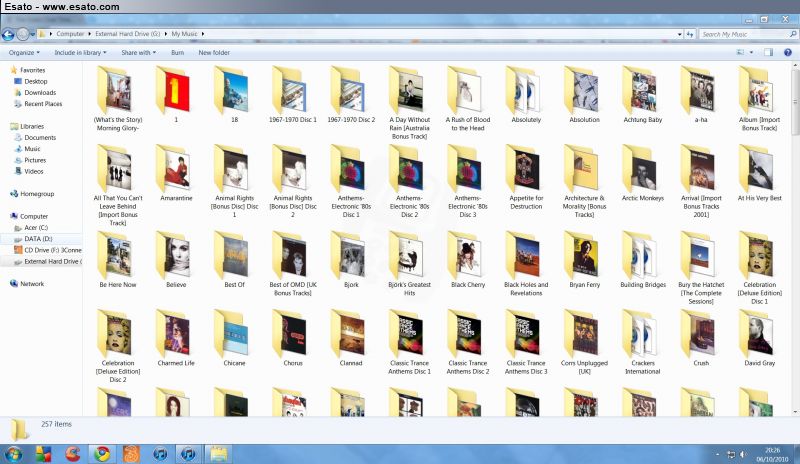Open the Organize dropdown menu

(x=24, y=53)
